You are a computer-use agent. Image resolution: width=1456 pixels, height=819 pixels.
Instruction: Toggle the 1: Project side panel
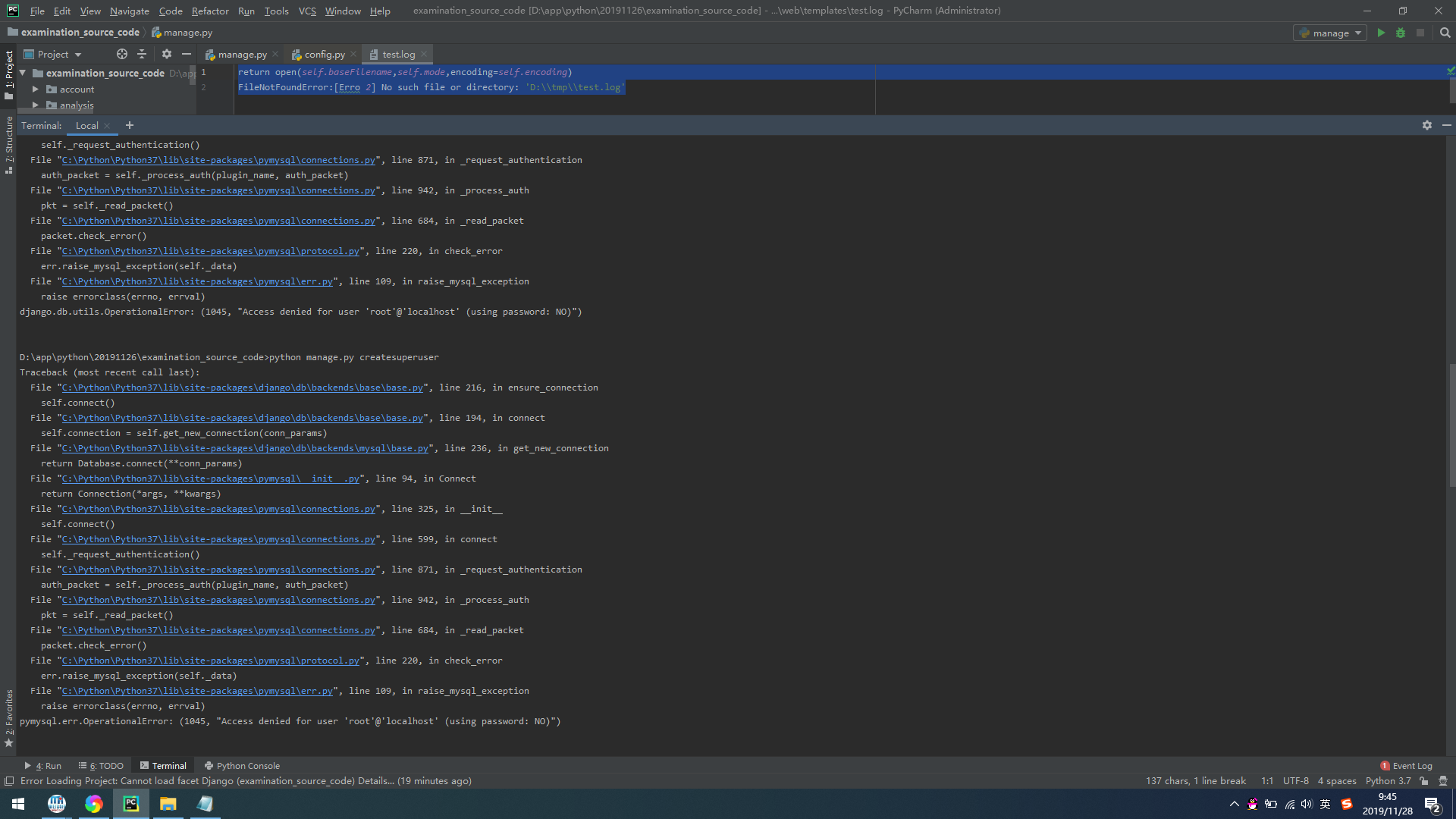[8, 74]
